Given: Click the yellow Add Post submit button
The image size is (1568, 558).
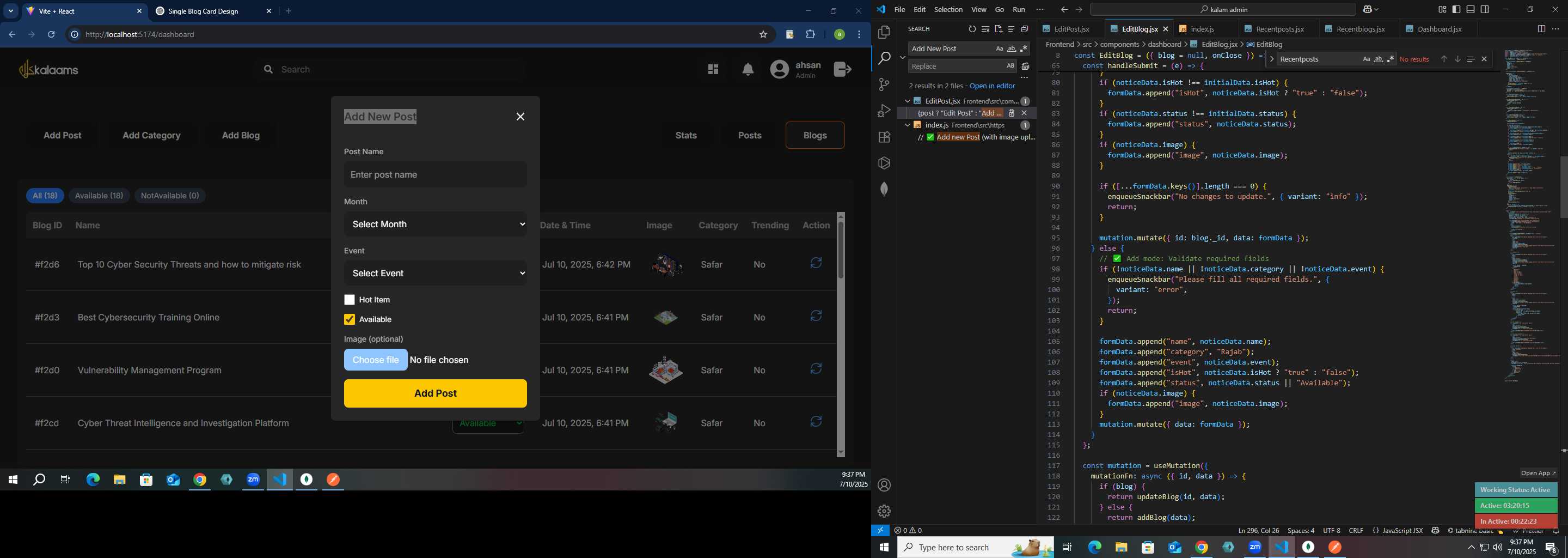Looking at the screenshot, I should 435,393.
